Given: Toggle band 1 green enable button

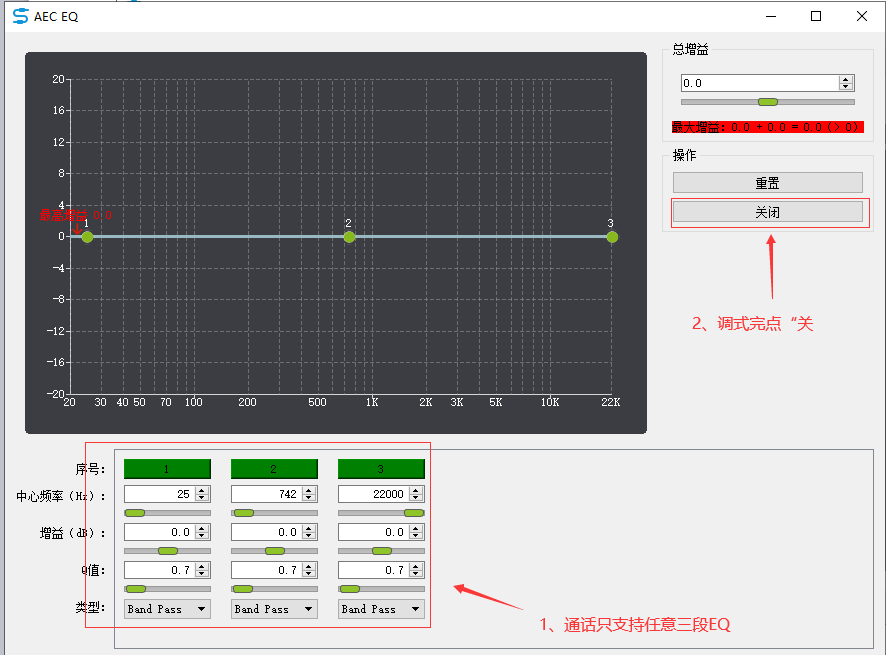Looking at the screenshot, I should tap(167, 469).
